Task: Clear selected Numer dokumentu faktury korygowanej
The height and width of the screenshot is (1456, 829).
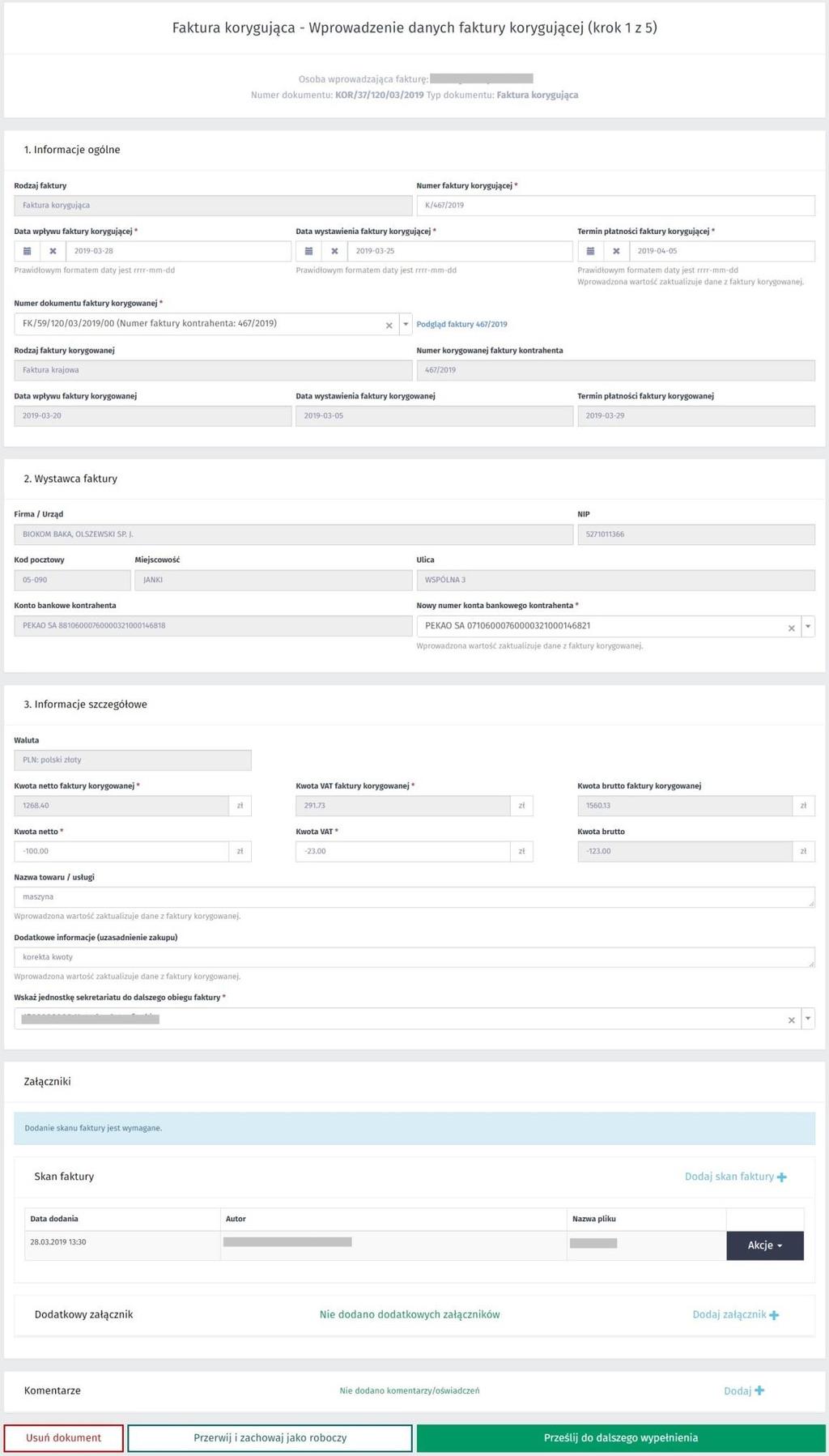Action: coord(389,325)
